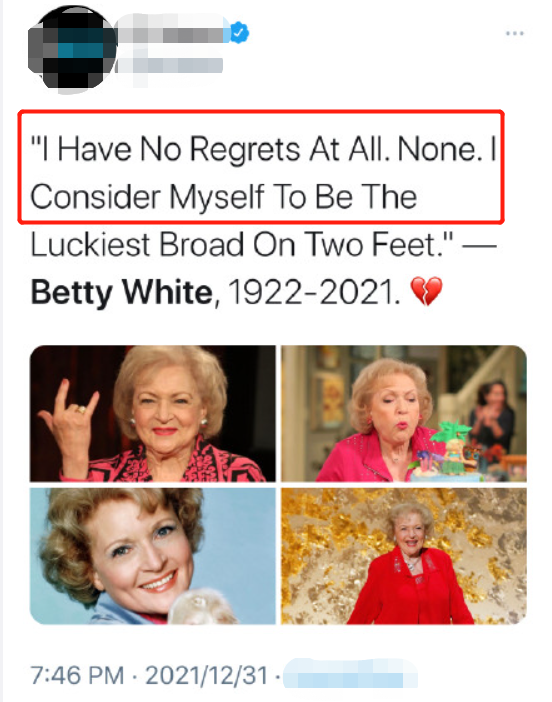The image size is (552, 702).
Task: Open bottom-right gold background photo
Action: point(404,556)
